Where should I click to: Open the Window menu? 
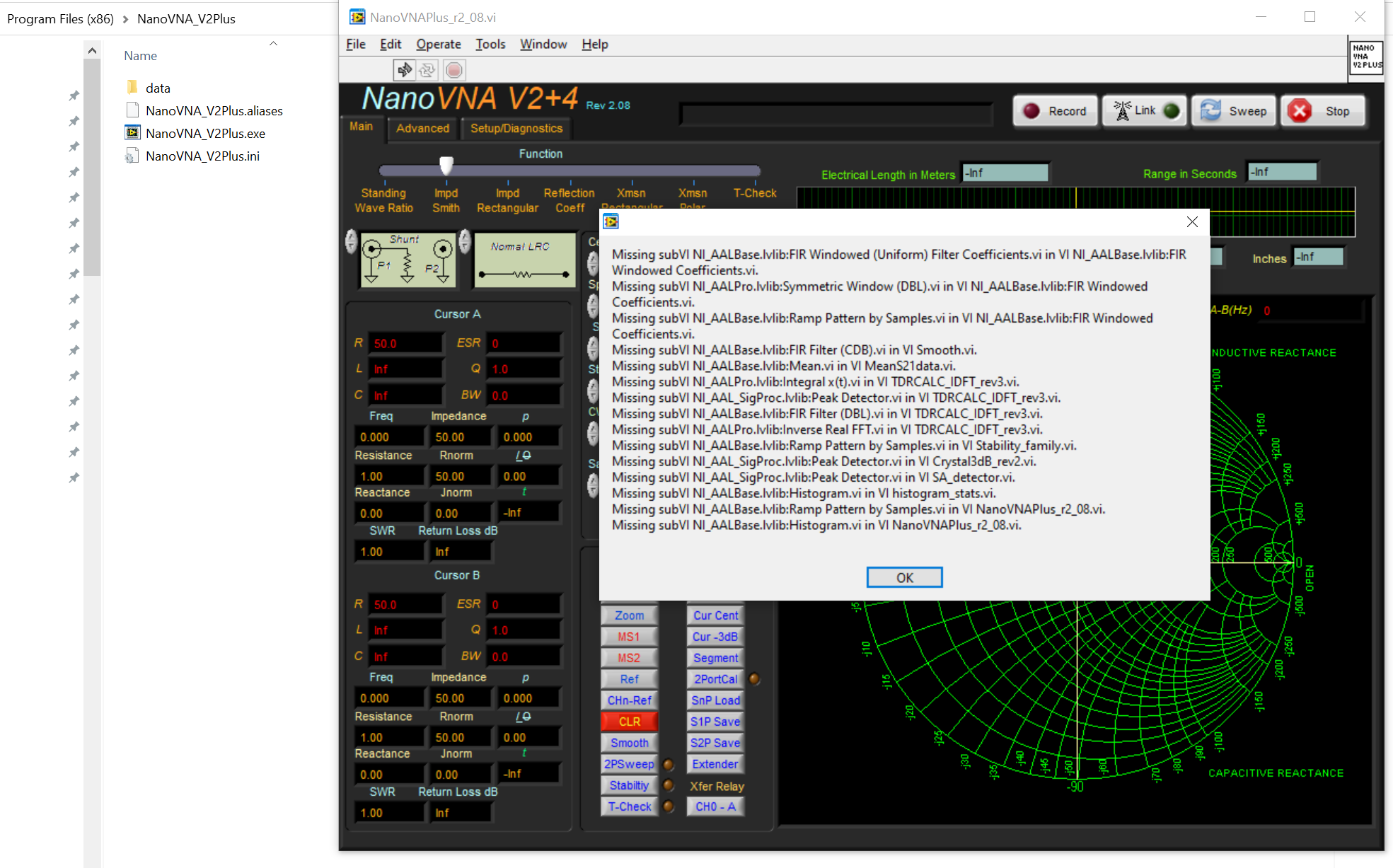[x=543, y=44]
